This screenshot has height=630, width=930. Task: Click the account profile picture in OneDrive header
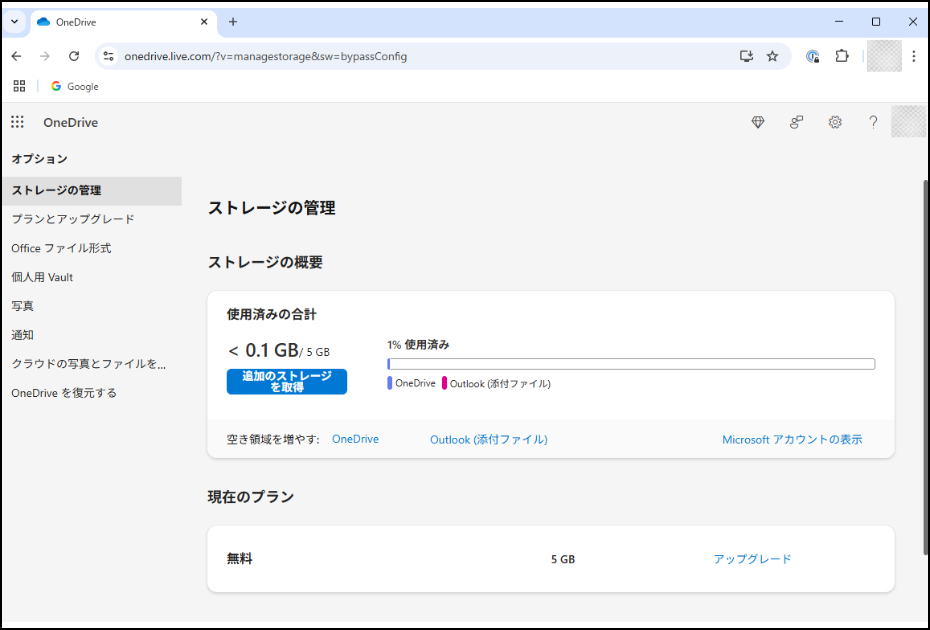click(x=908, y=122)
